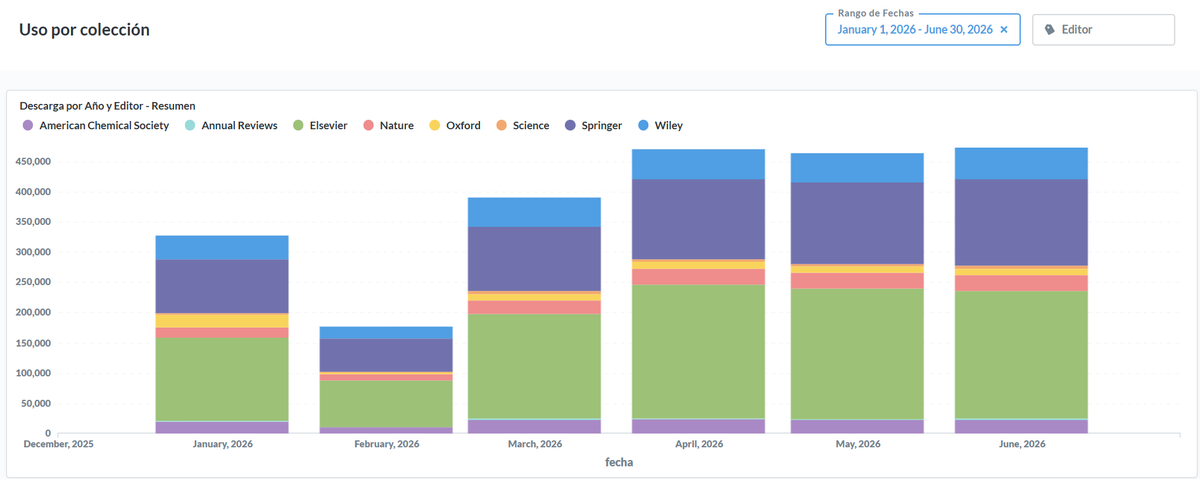The height and width of the screenshot is (479, 1200).
Task: Click the Nature segment in May 2026 bar
Action: click(857, 281)
